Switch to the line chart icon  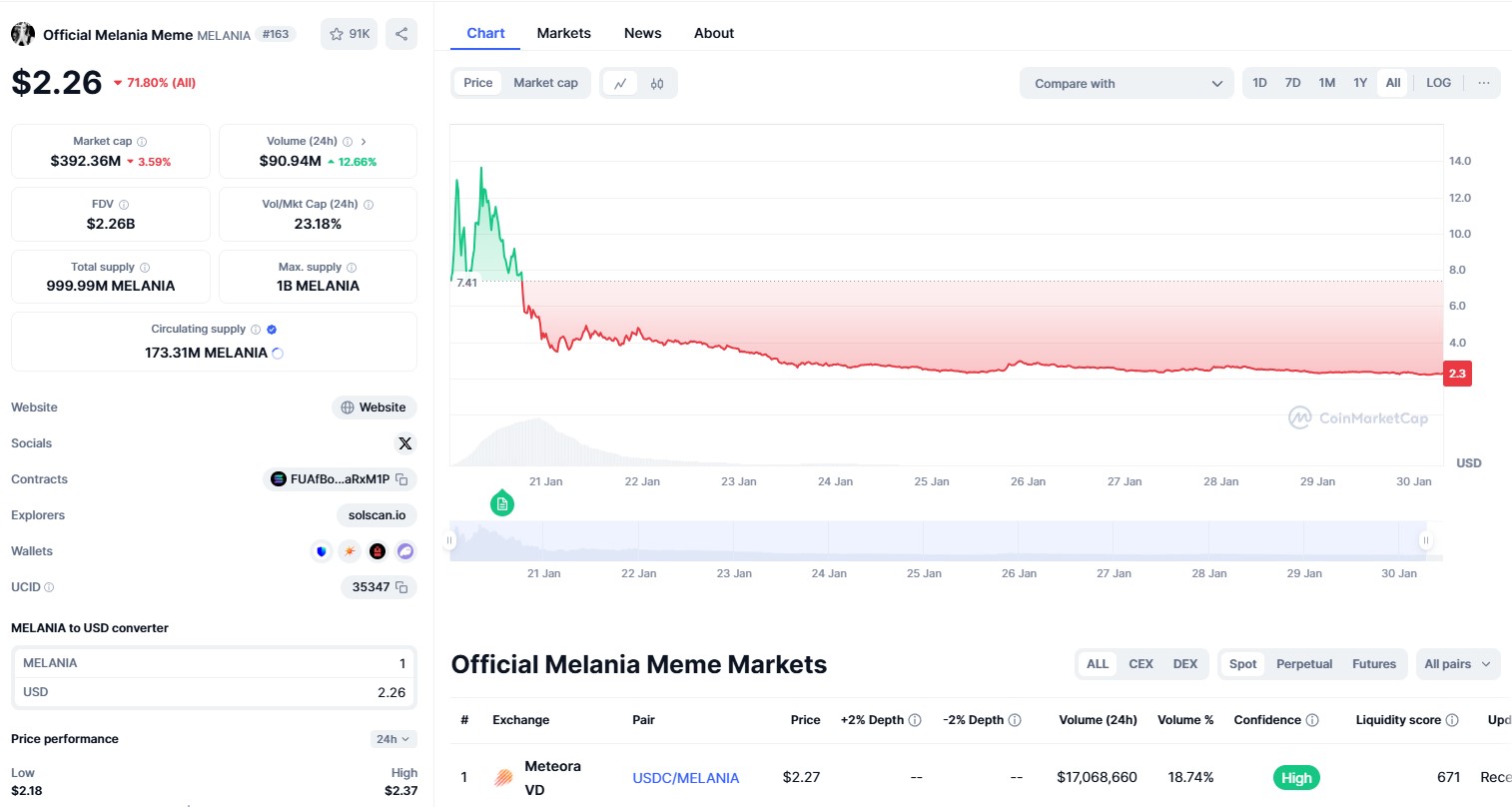pyautogui.click(x=620, y=83)
